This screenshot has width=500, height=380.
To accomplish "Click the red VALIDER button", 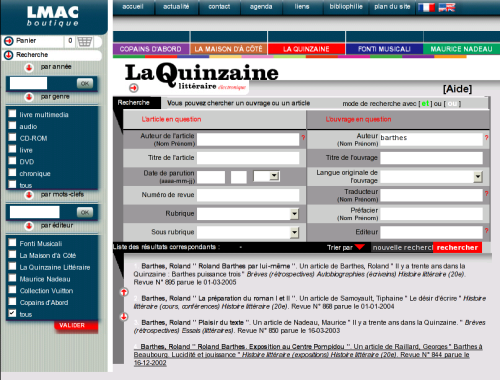I will click(76, 326).
